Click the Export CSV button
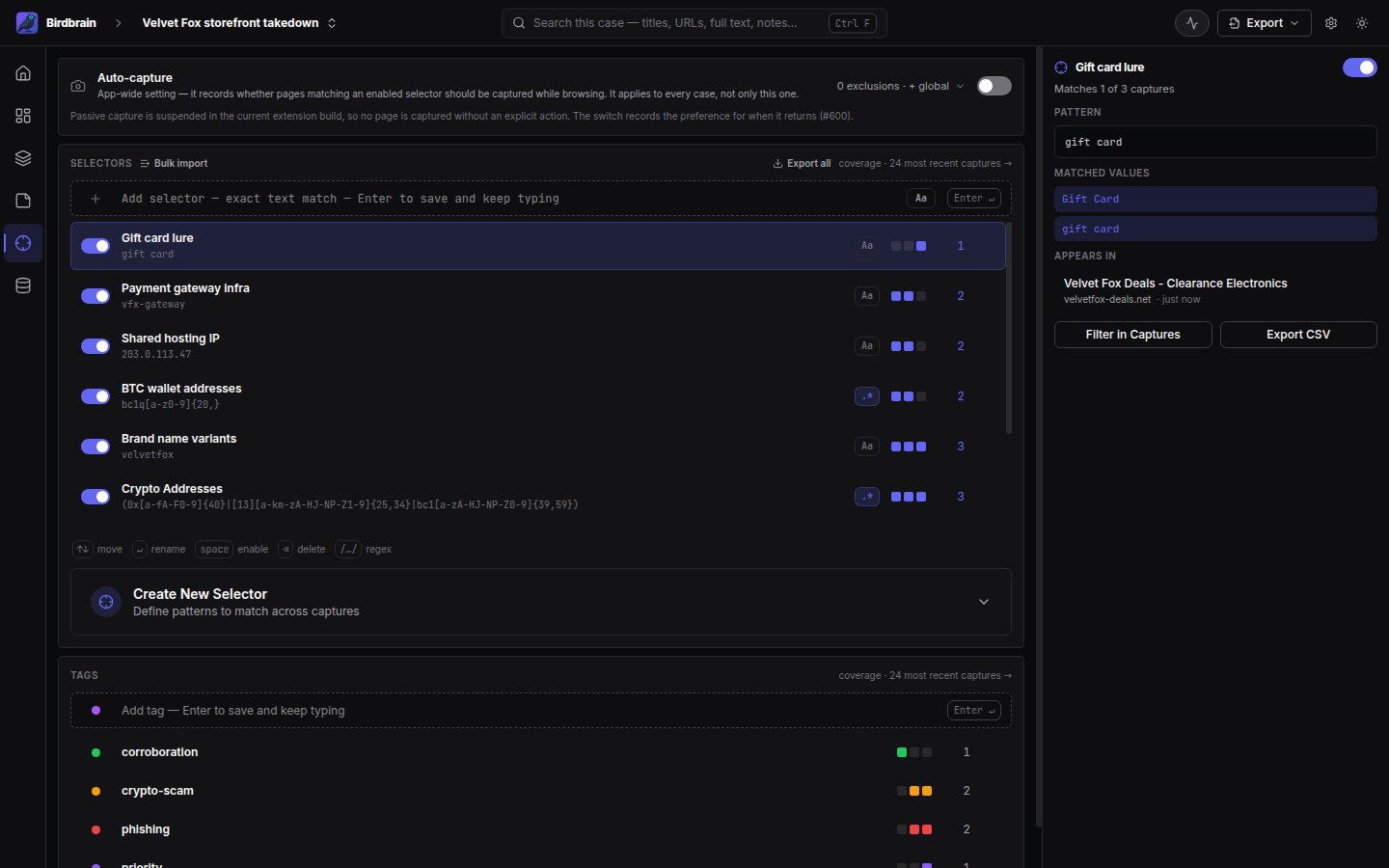The width and height of the screenshot is (1389, 868). pyautogui.click(x=1298, y=335)
